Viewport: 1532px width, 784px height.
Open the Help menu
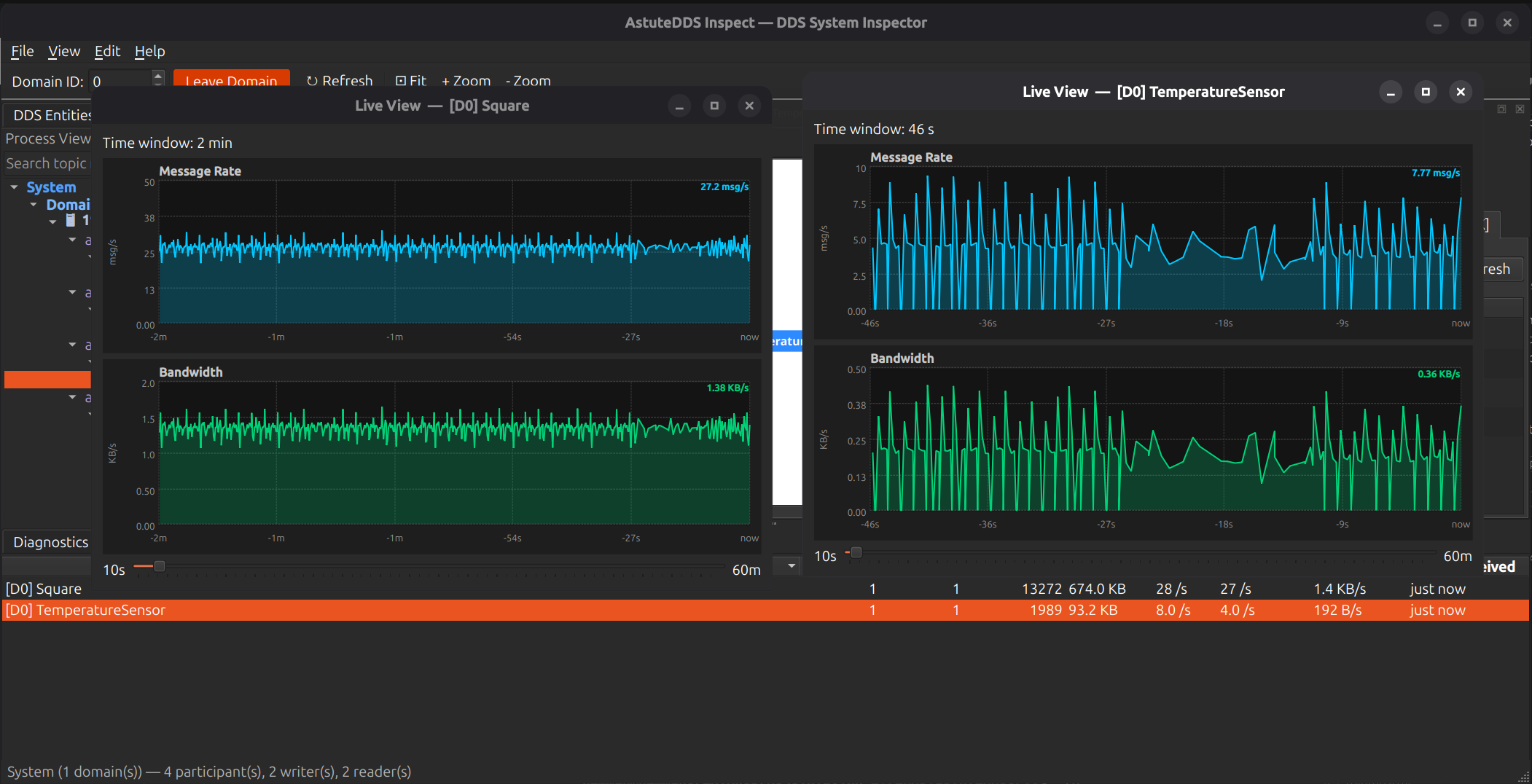[149, 51]
